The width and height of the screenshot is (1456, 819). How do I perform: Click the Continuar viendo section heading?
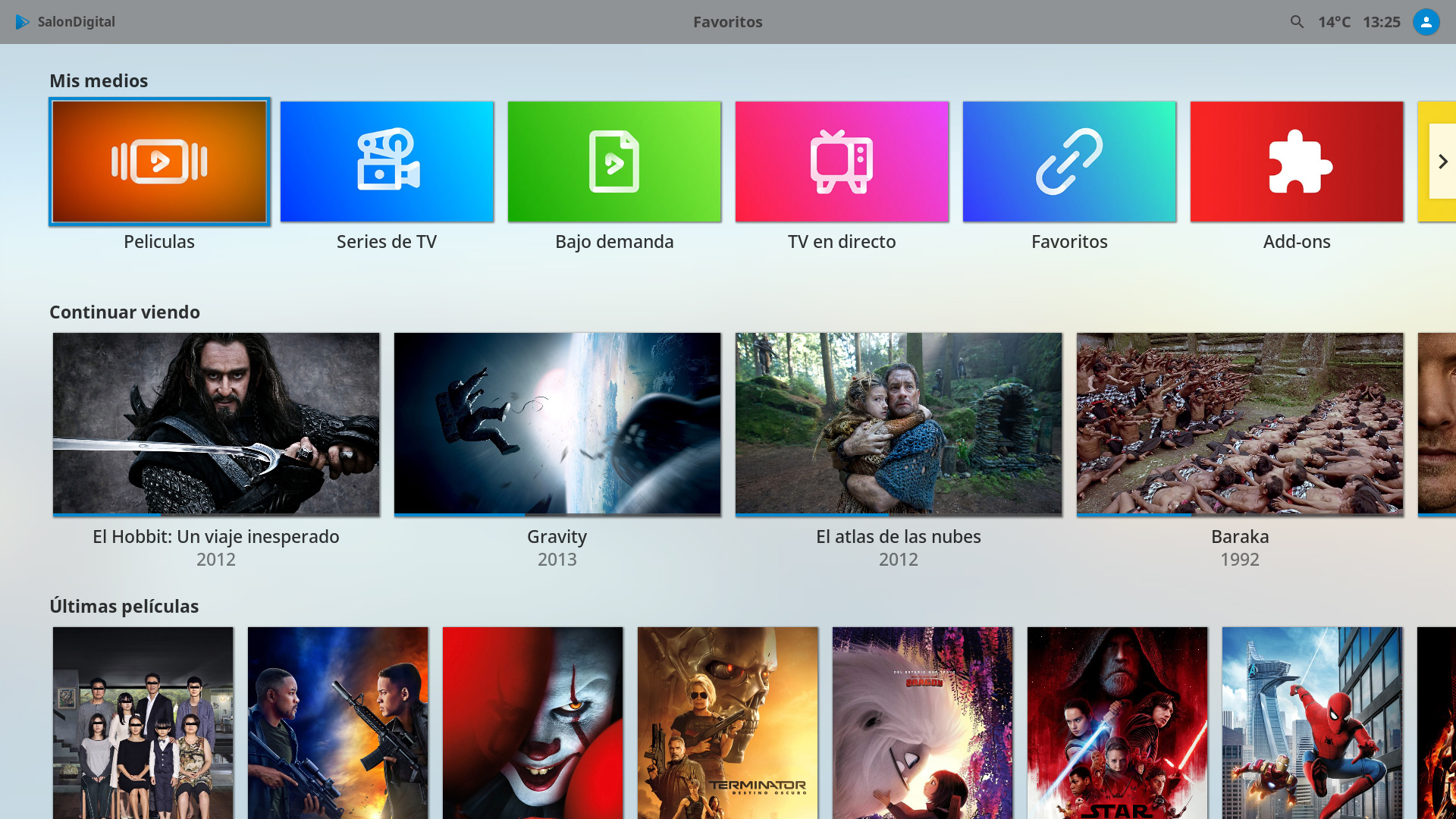124,312
